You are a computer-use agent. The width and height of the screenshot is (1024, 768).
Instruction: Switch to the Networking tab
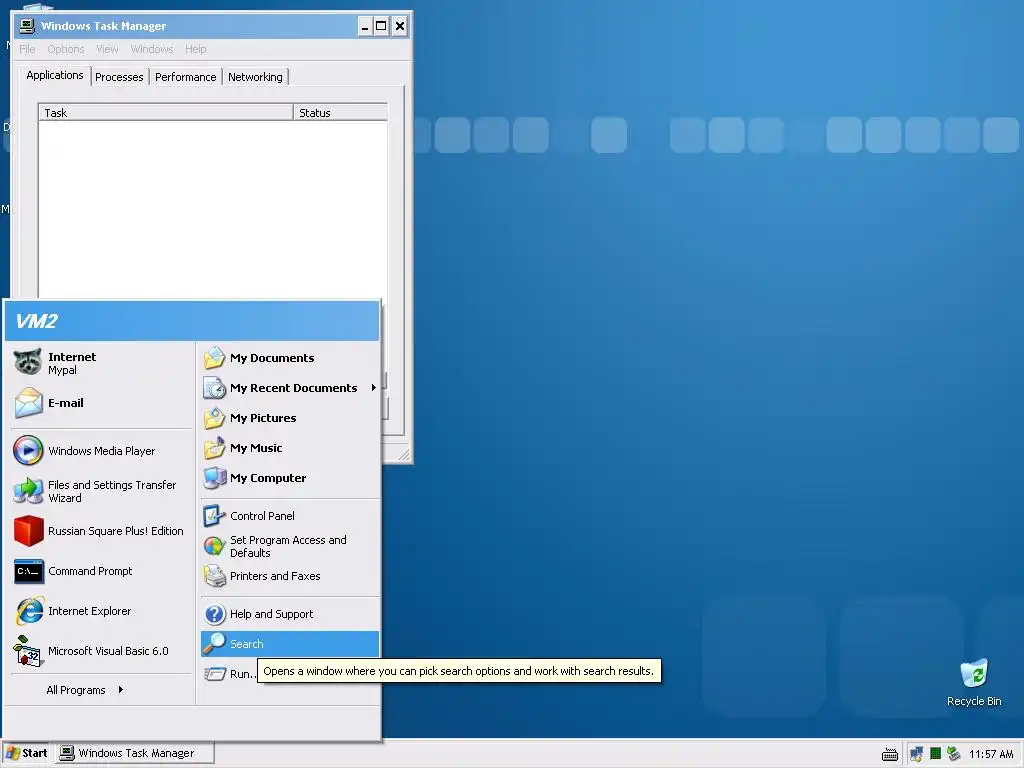click(x=255, y=77)
